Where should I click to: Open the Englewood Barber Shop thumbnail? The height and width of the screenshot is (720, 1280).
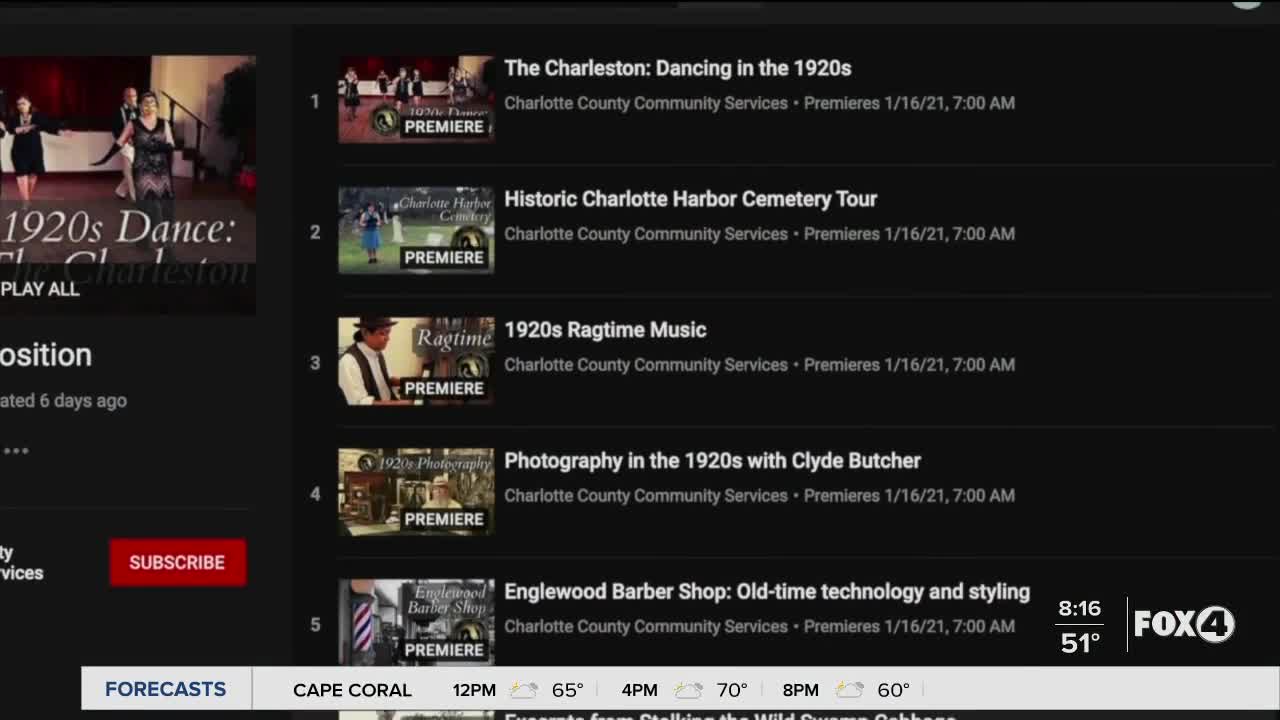(416, 622)
